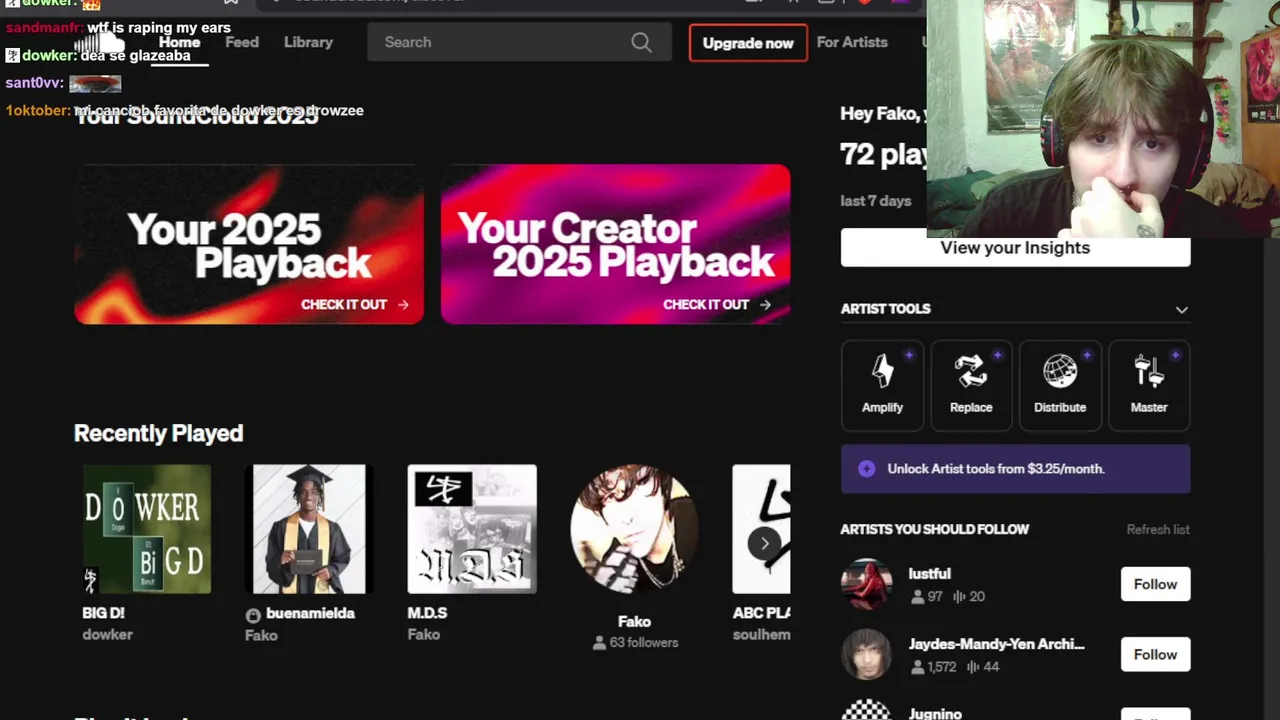Click Jaydes-Mandy-Yen's 1,572 followers count
The width and height of the screenshot is (1280, 720).
933,666
